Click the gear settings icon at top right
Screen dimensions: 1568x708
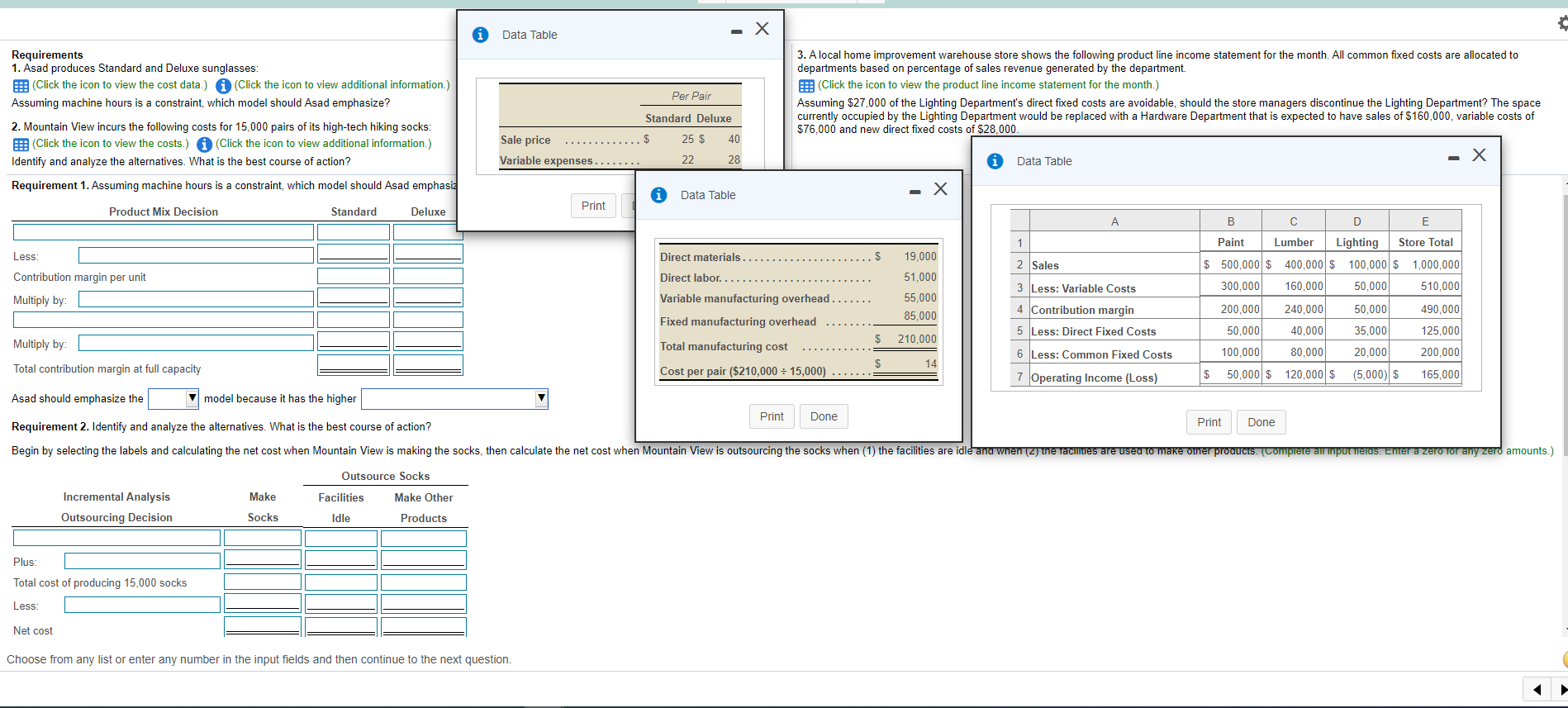1562,23
